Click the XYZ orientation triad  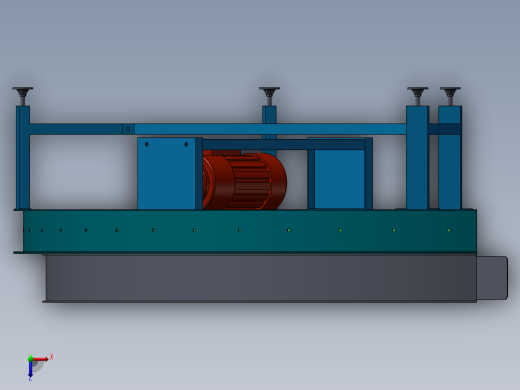39,367
